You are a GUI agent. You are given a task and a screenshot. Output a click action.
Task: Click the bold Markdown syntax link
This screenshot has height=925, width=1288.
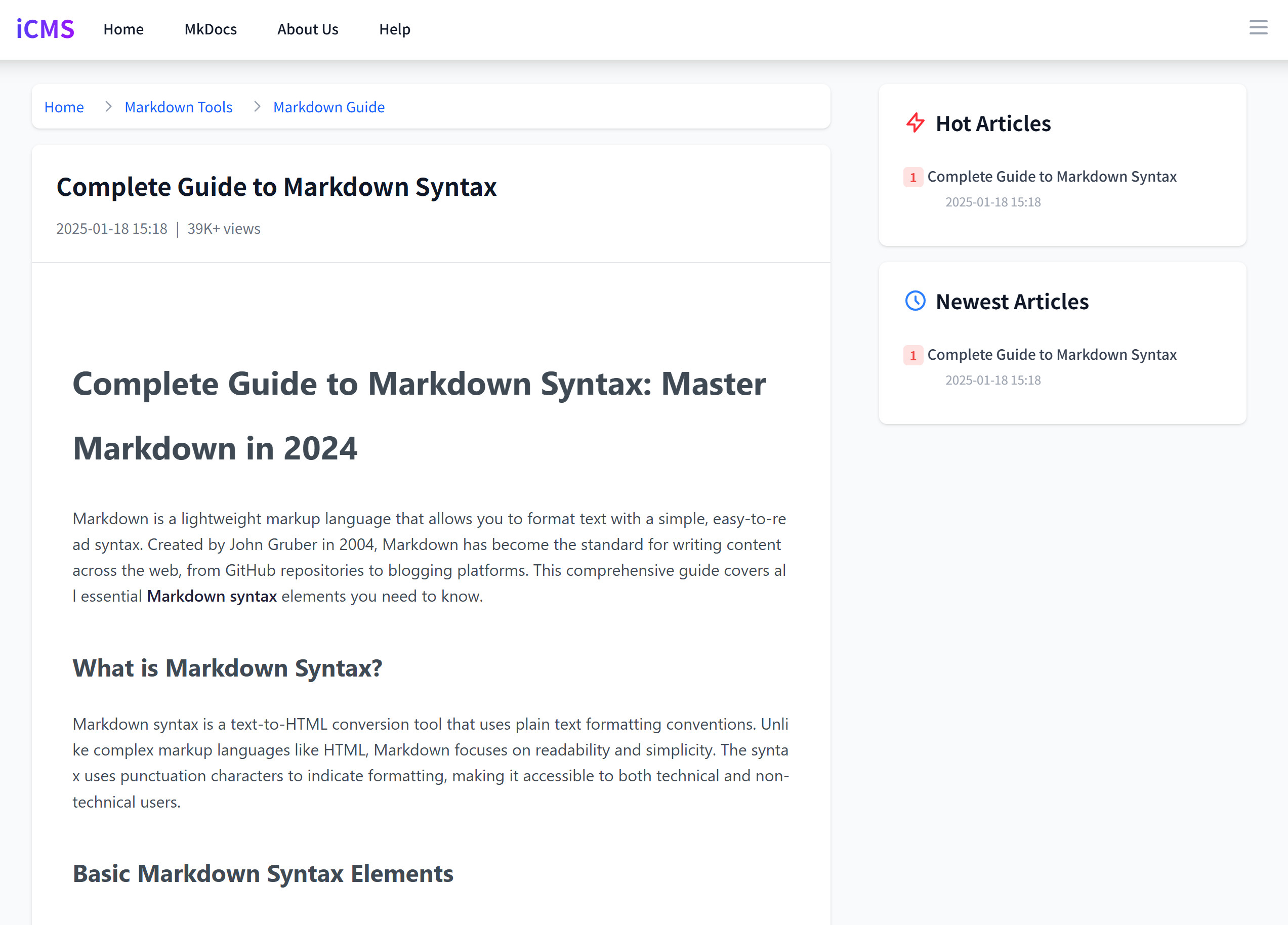tap(211, 596)
